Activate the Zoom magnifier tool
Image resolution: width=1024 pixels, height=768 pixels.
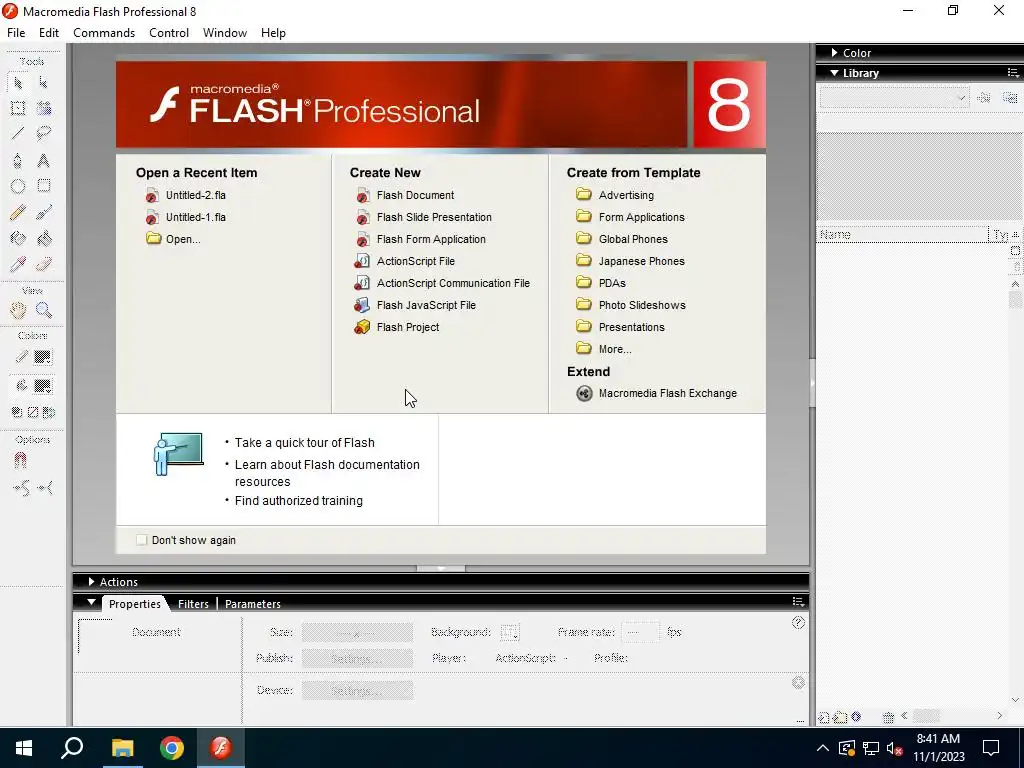point(44,310)
